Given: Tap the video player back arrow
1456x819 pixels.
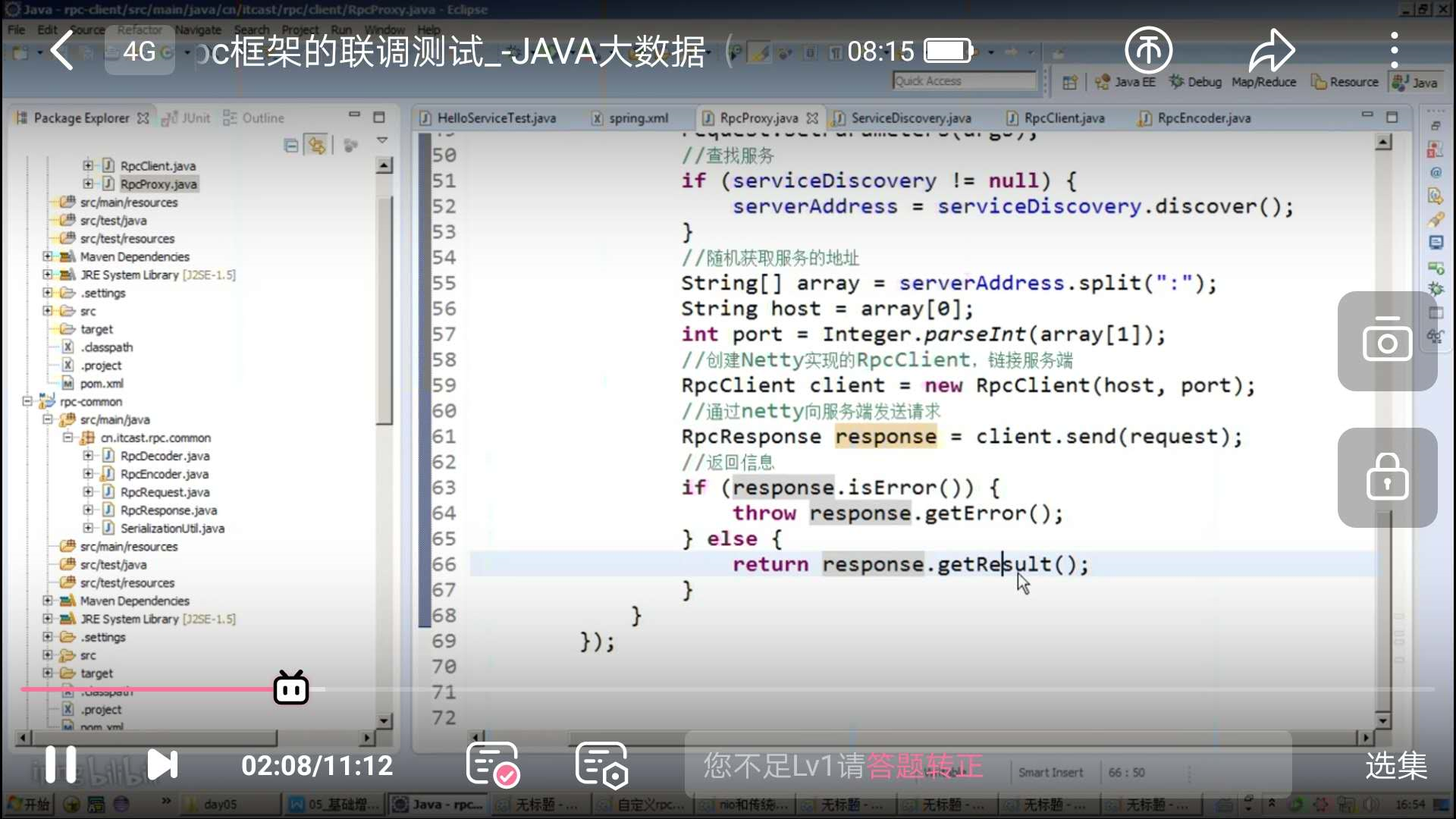Looking at the screenshot, I should [x=61, y=52].
